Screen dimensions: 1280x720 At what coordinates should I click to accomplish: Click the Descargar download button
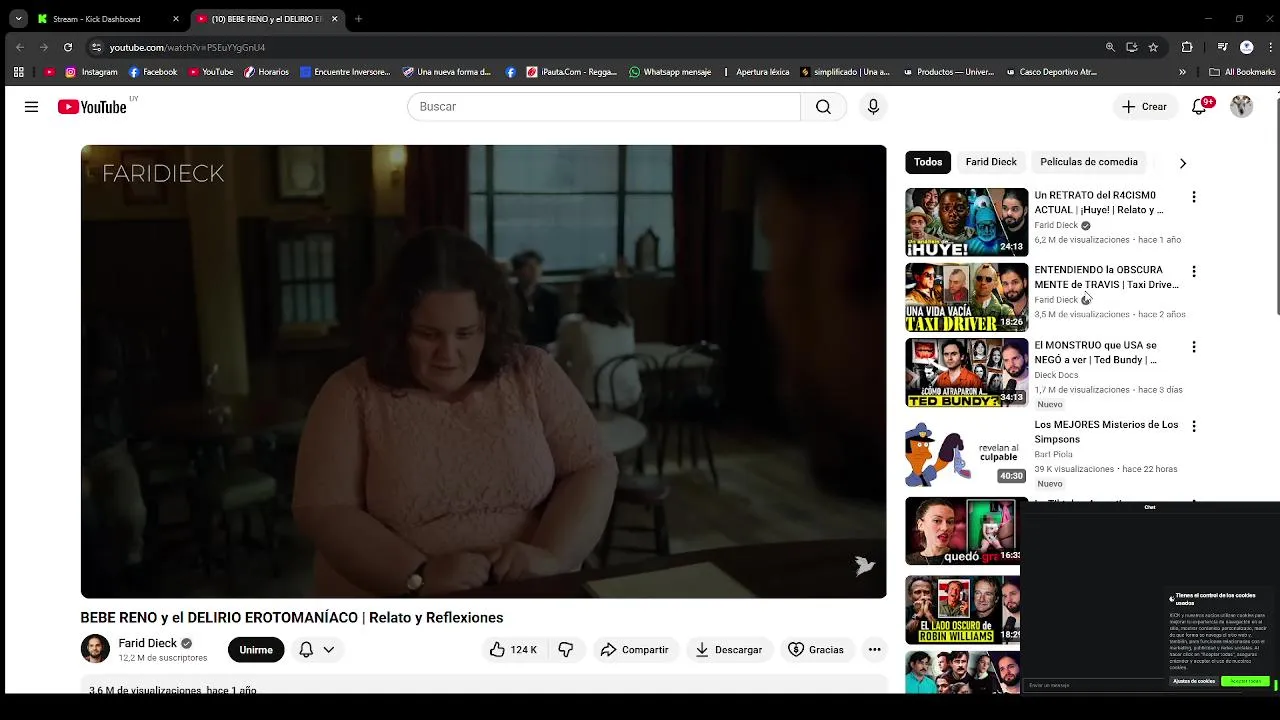pos(729,650)
